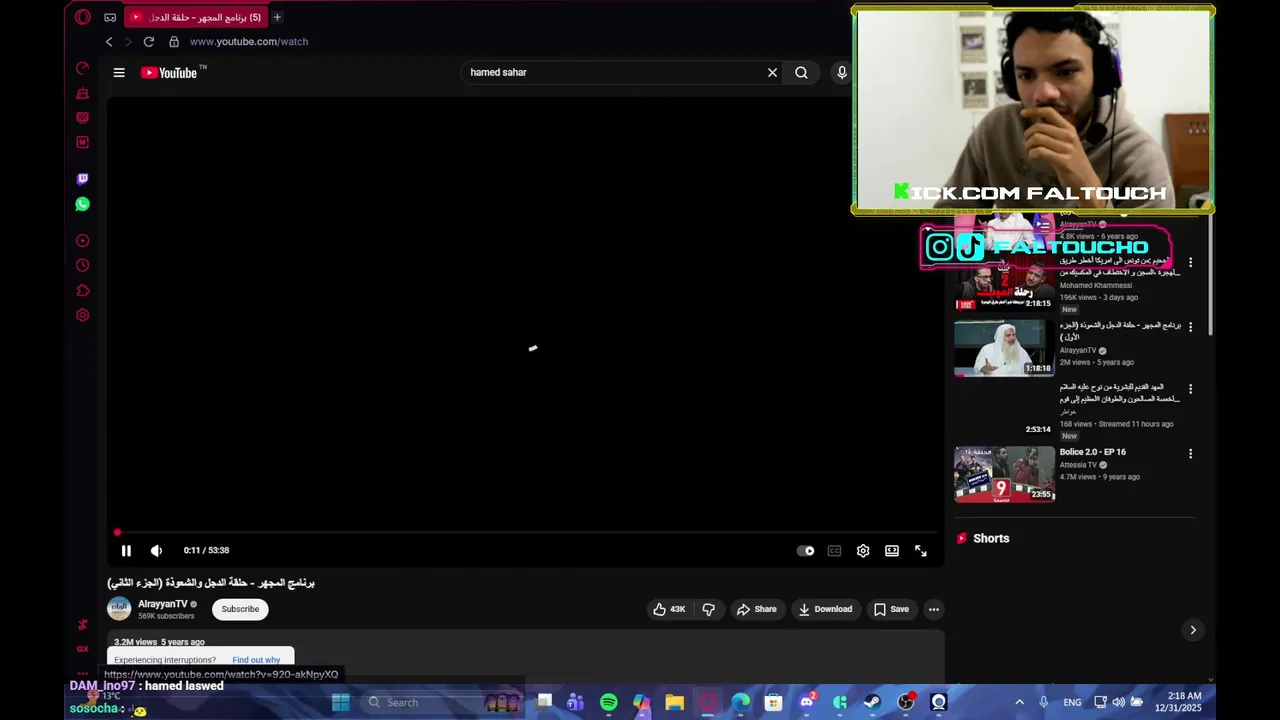Go back to previous page
1280x720 pixels.
coord(109,42)
